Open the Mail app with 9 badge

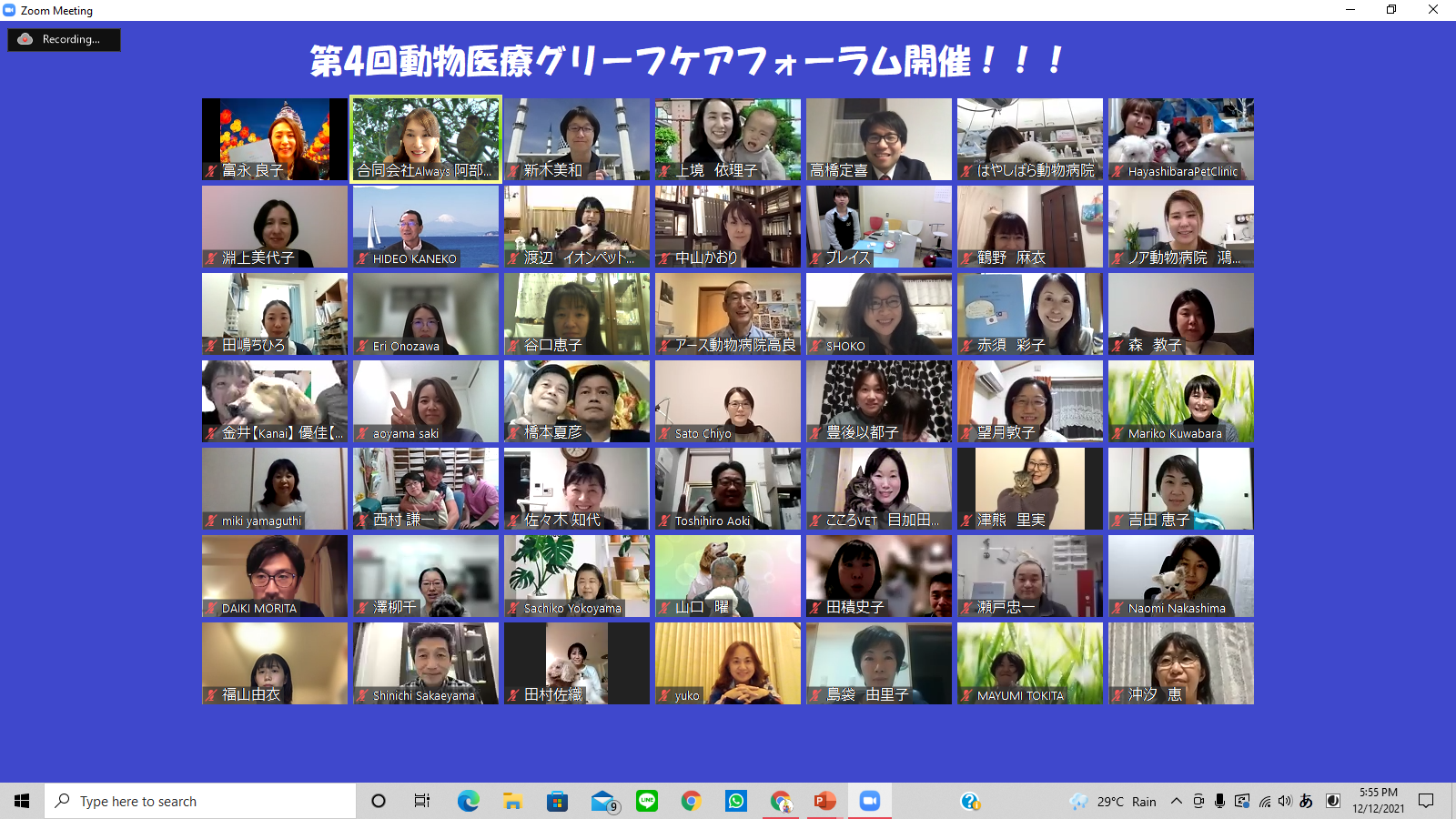(x=602, y=801)
